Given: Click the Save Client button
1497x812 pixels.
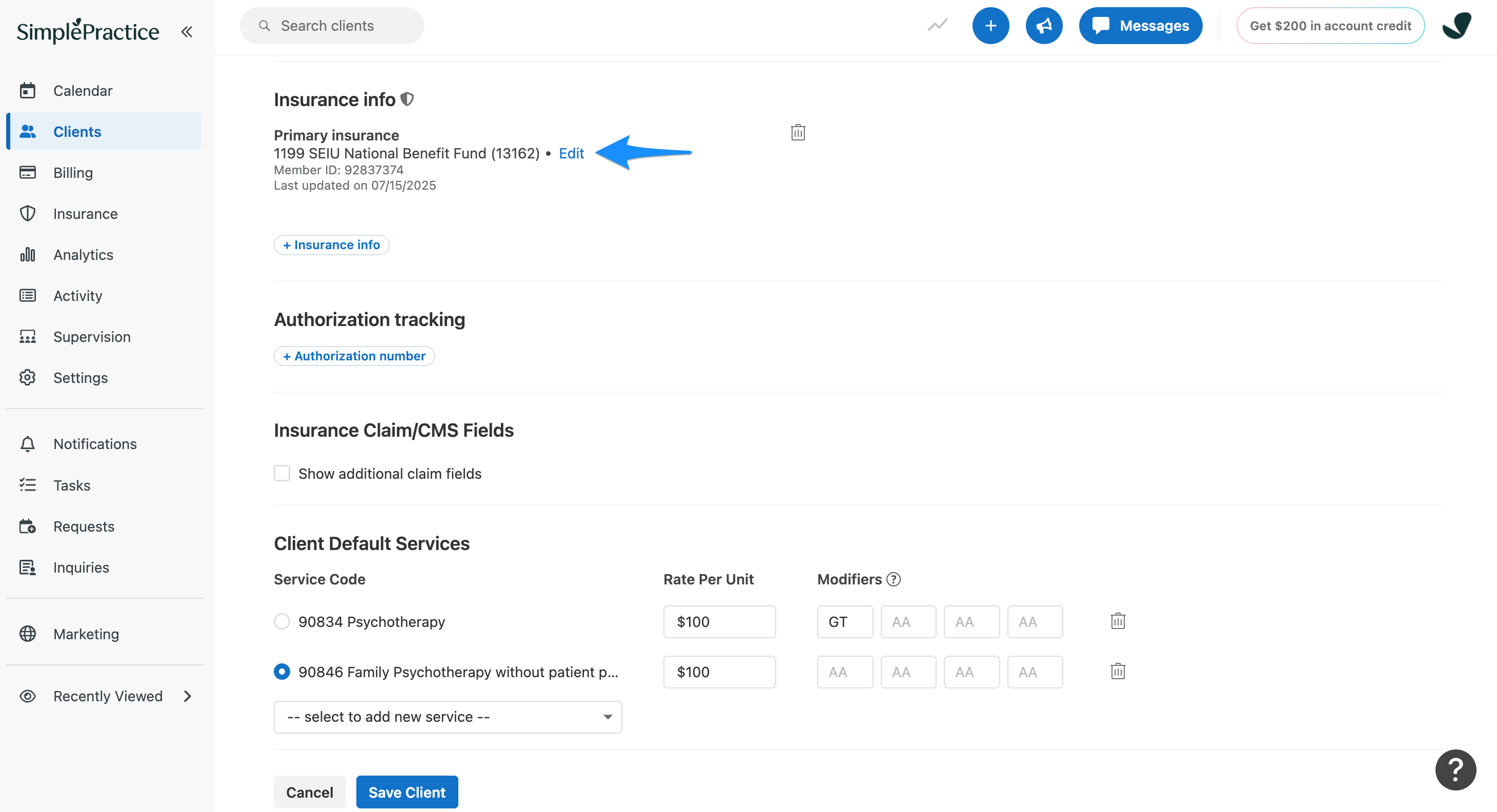Looking at the screenshot, I should point(407,791).
